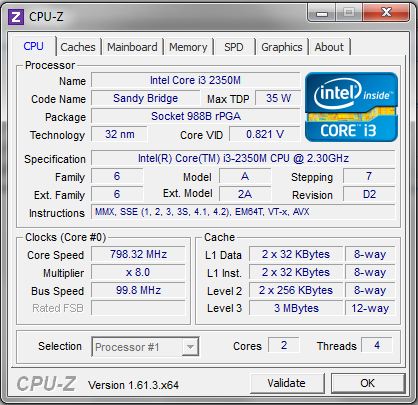This screenshot has height=405, width=418.
Task: Click the Validate button
Action: [287, 383]
